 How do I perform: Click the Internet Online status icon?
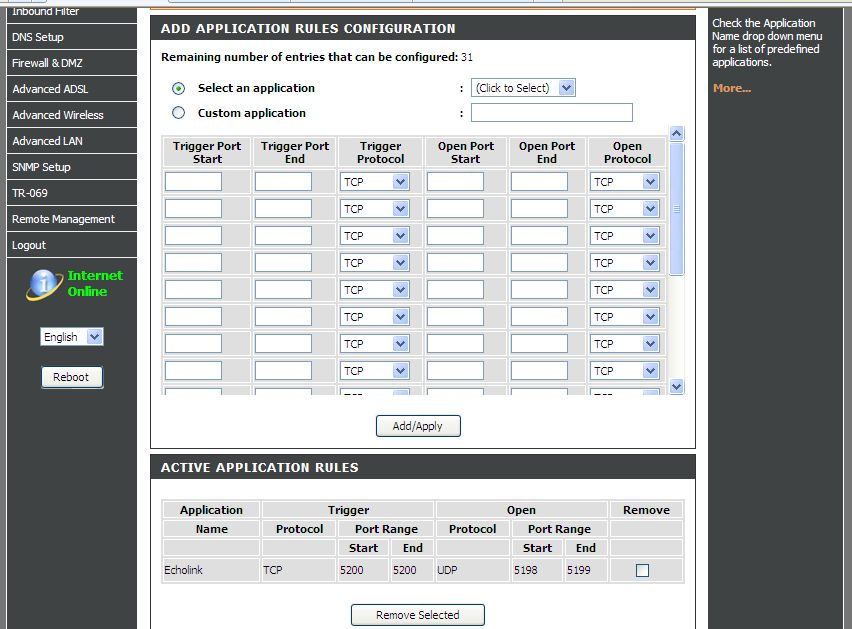tap(44, 284)
